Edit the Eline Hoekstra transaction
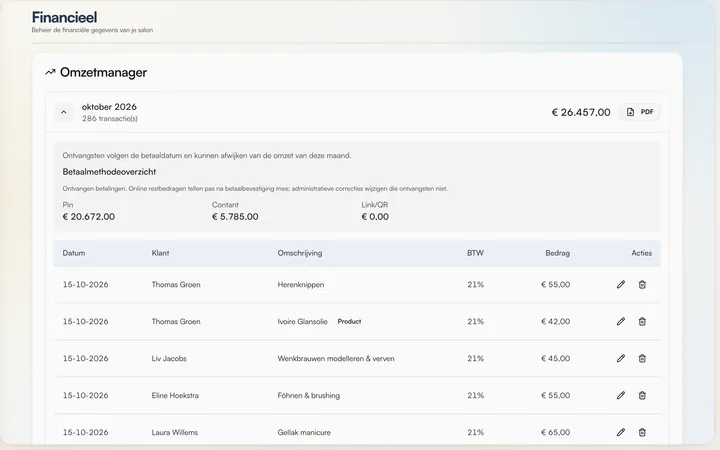 click(x=621, y=395)
